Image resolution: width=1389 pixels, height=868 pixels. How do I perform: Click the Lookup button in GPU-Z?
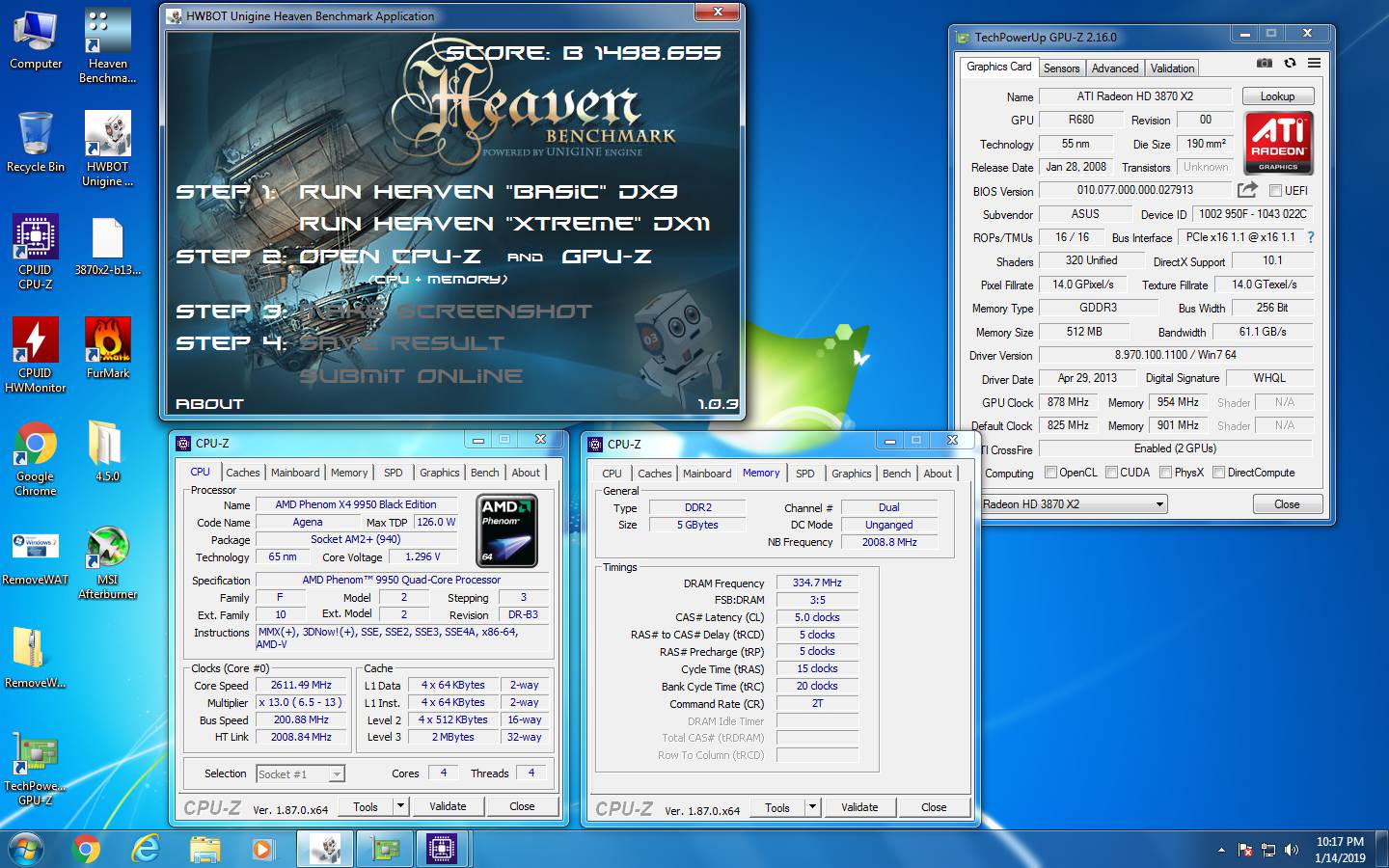click(1277, 96)
